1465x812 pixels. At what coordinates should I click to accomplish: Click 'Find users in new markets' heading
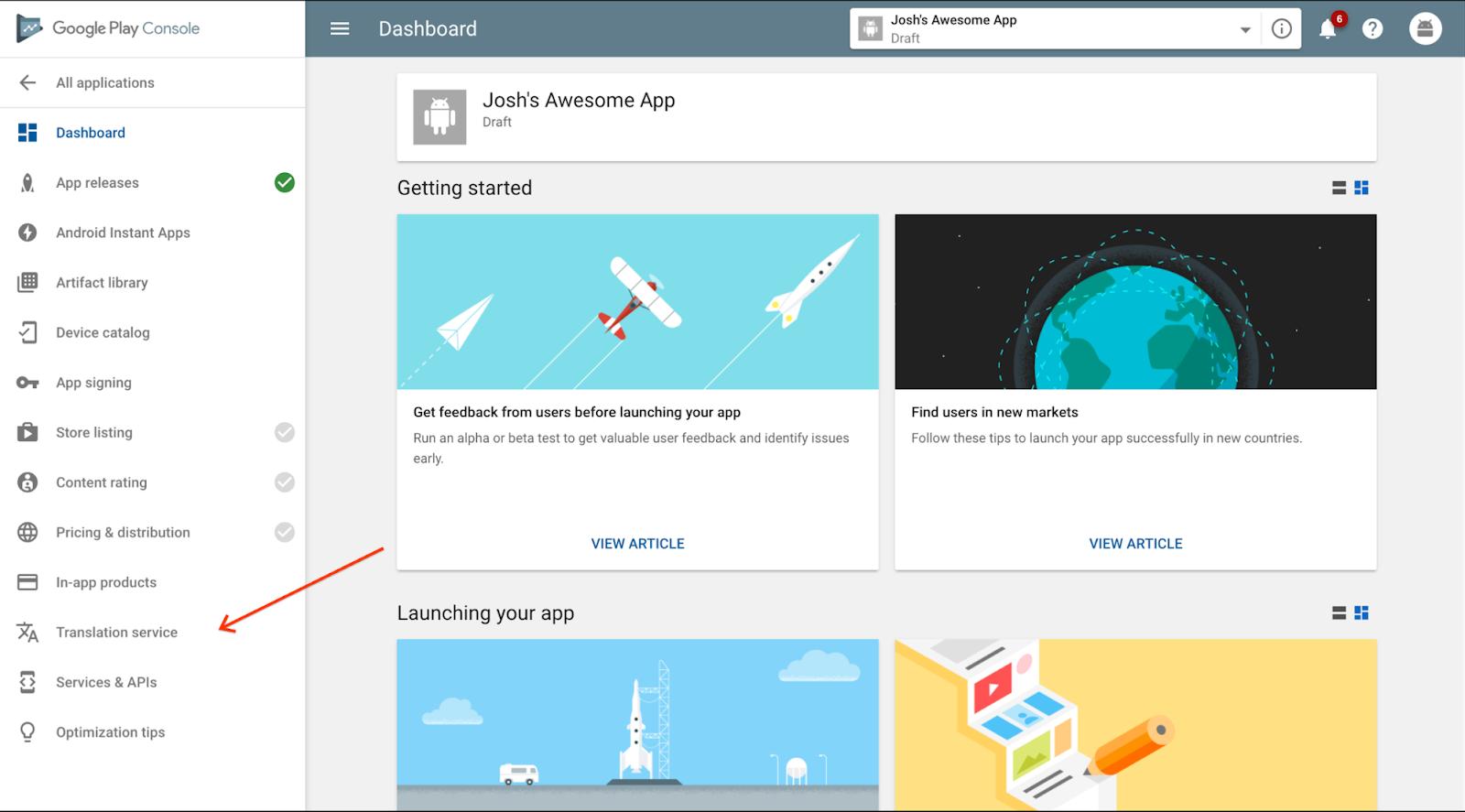coord(994,412)
